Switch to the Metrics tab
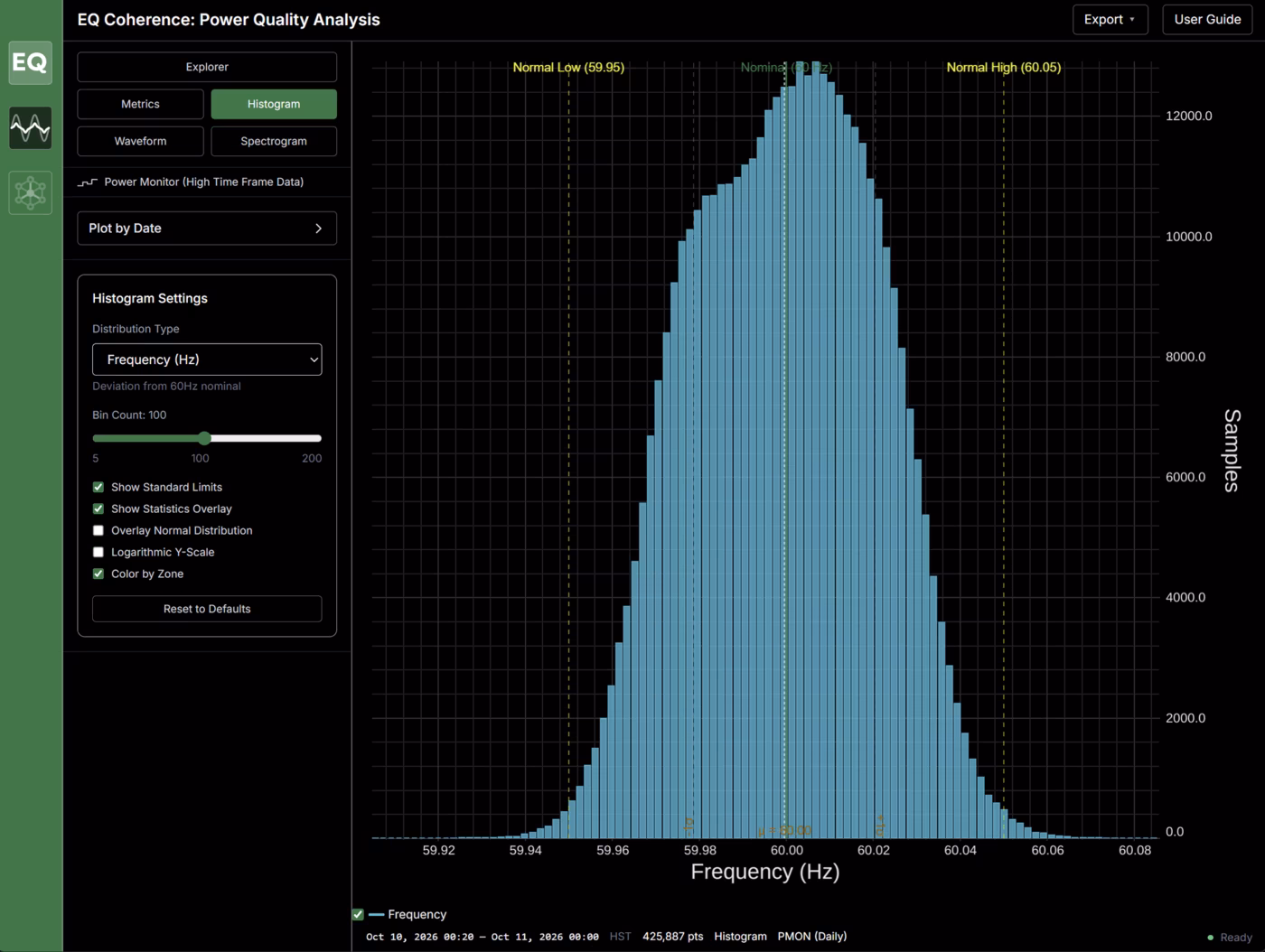The width and height of the screenshot is (1265, 952). [x=140, y=104]
